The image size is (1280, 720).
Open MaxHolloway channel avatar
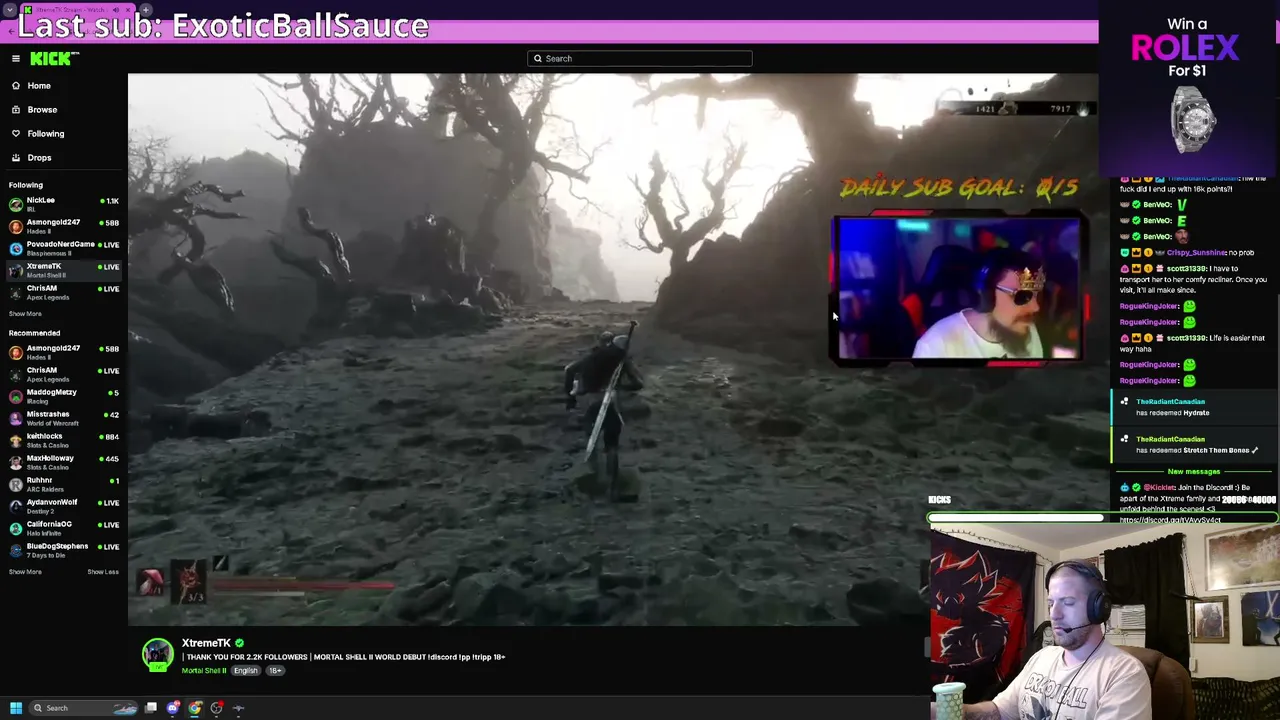16,462
